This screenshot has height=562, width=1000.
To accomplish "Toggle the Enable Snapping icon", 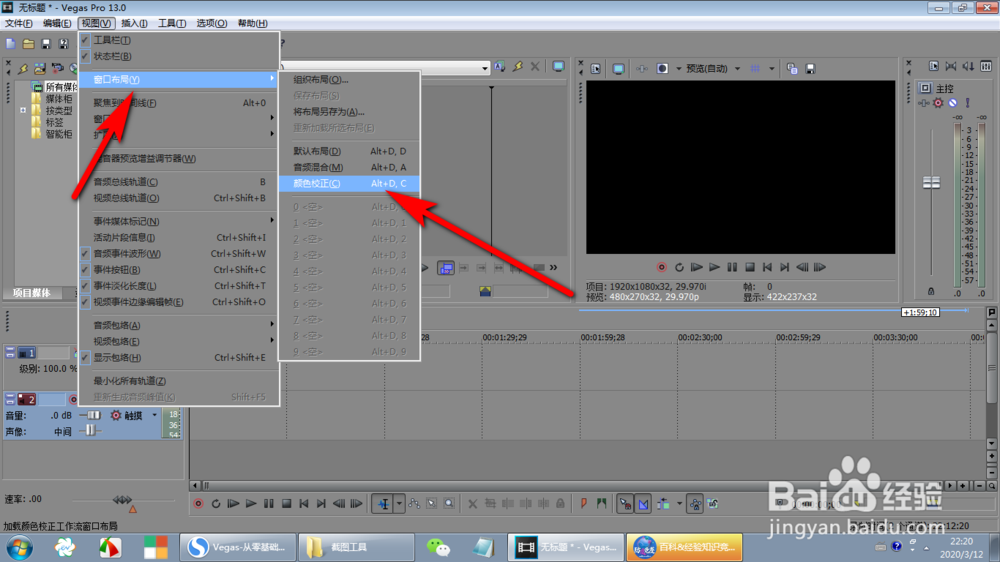I will [626, 504].
